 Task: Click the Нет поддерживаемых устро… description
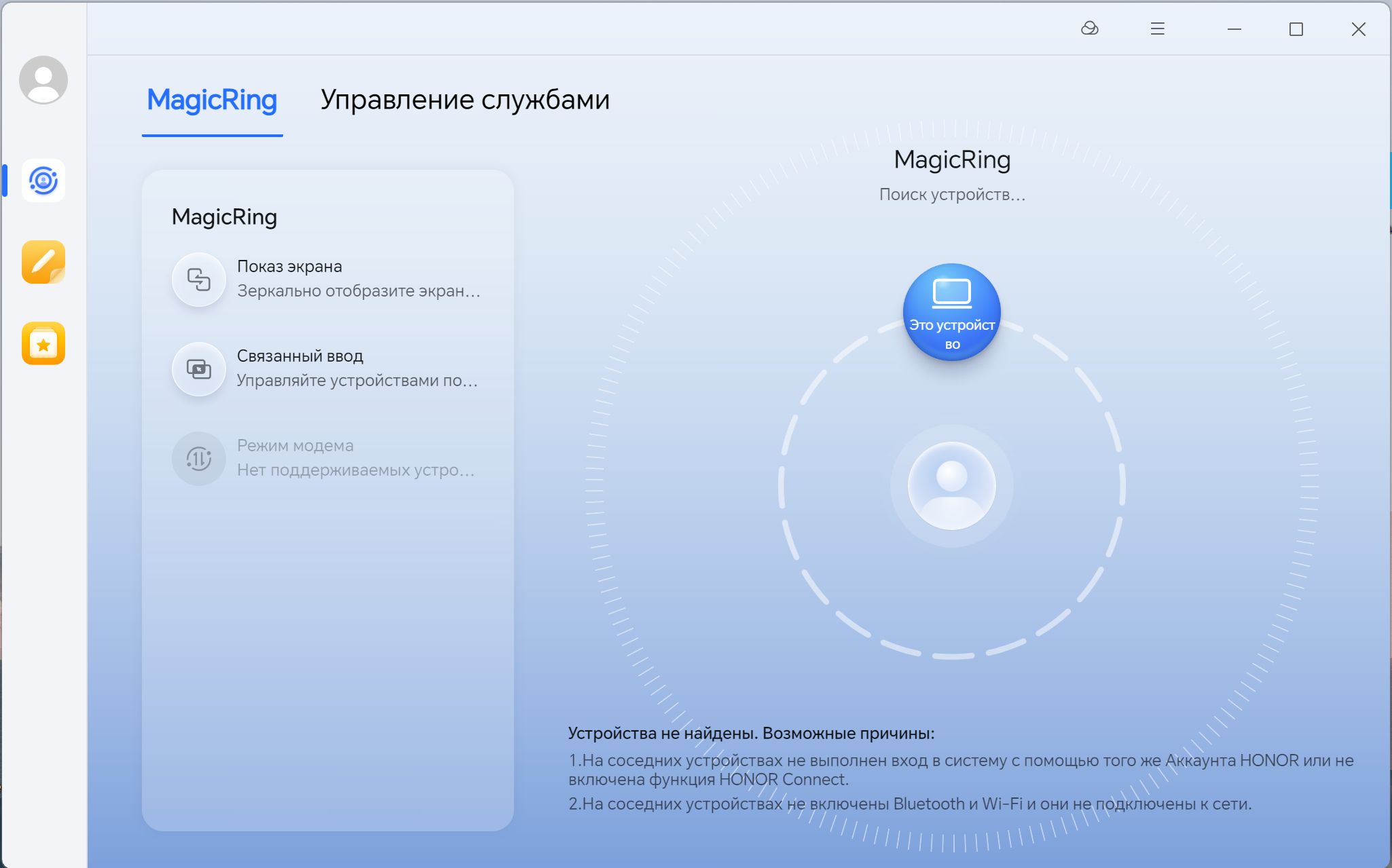(356, 470)
